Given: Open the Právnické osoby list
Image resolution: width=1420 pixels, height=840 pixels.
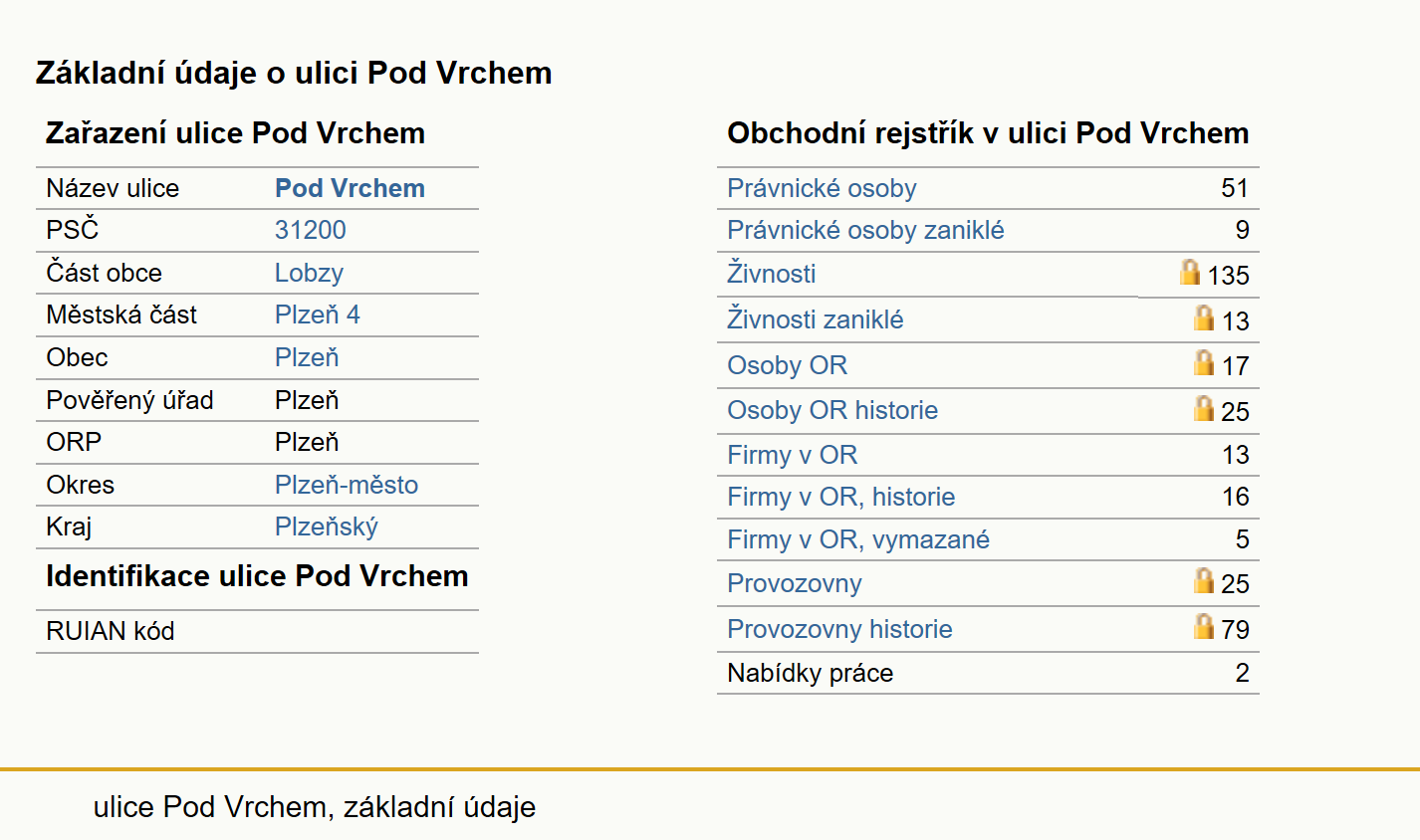Looking at the screenshot, I should click(822, 188).
